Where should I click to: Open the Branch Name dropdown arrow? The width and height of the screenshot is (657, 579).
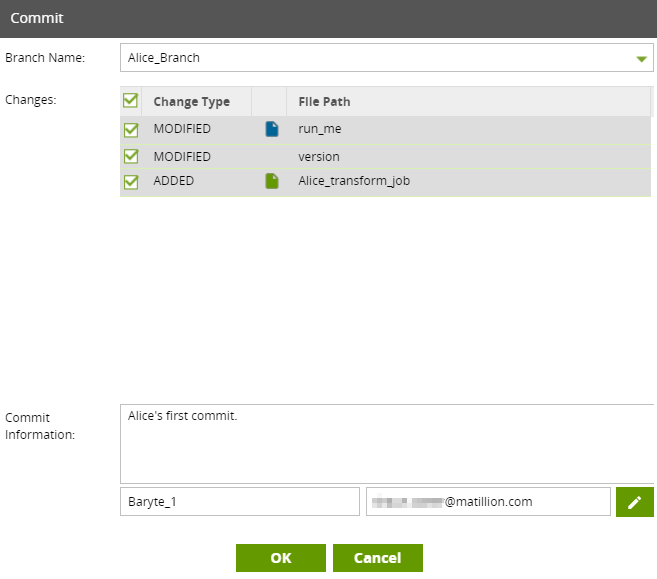[x=641, y=59]
